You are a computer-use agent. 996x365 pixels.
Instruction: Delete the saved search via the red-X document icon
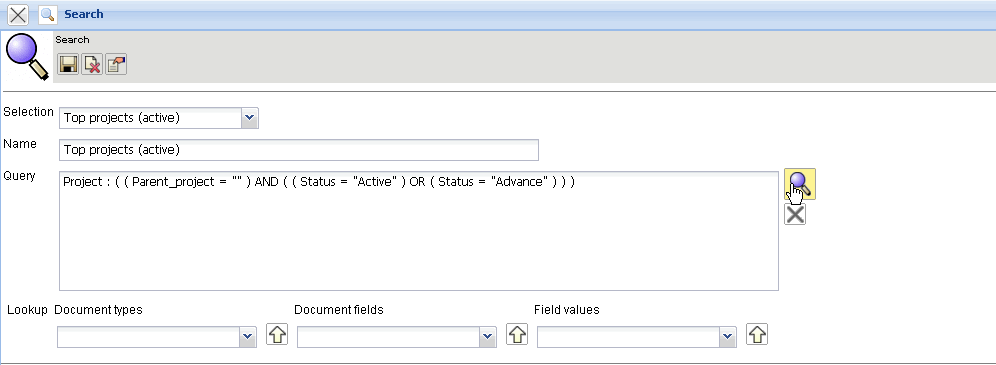(x=93, y=64)
